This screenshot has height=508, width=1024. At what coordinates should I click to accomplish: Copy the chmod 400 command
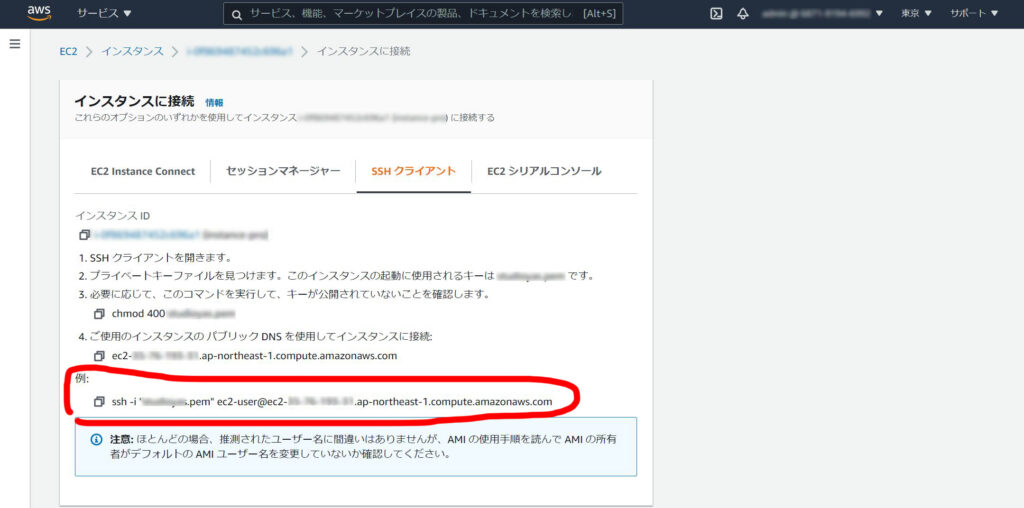click(x=99, y=313)
